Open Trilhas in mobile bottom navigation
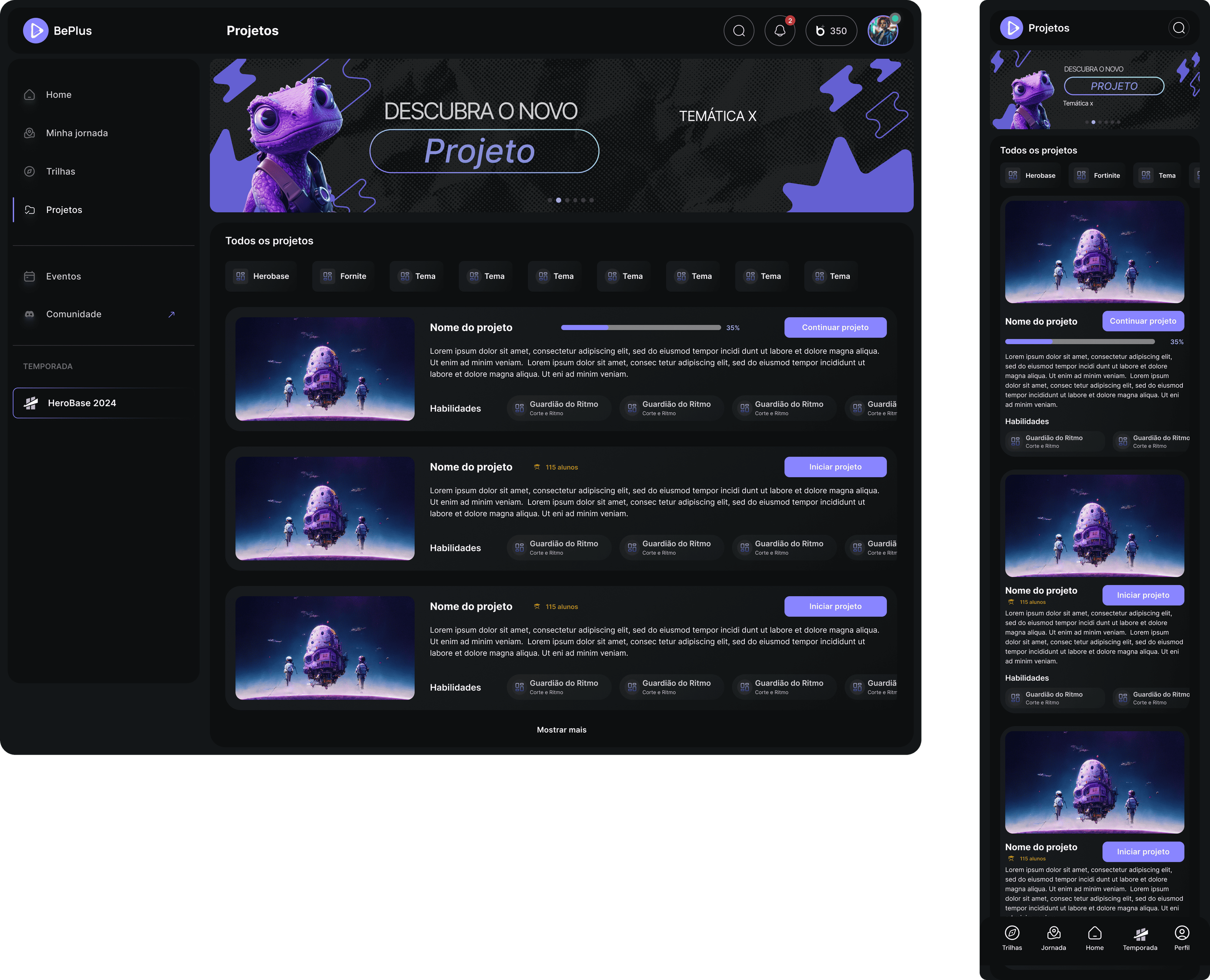The height and width of the screenshot is (980, 1210). point(1012,938)
